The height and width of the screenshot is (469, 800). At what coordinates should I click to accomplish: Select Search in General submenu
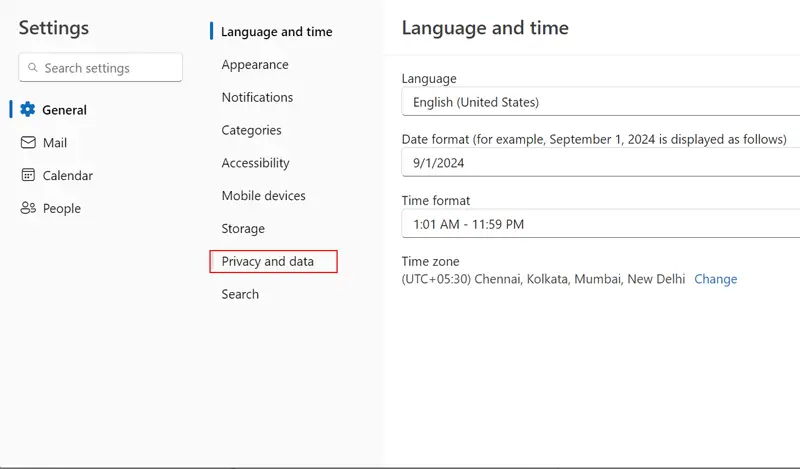tap(240, 295)
